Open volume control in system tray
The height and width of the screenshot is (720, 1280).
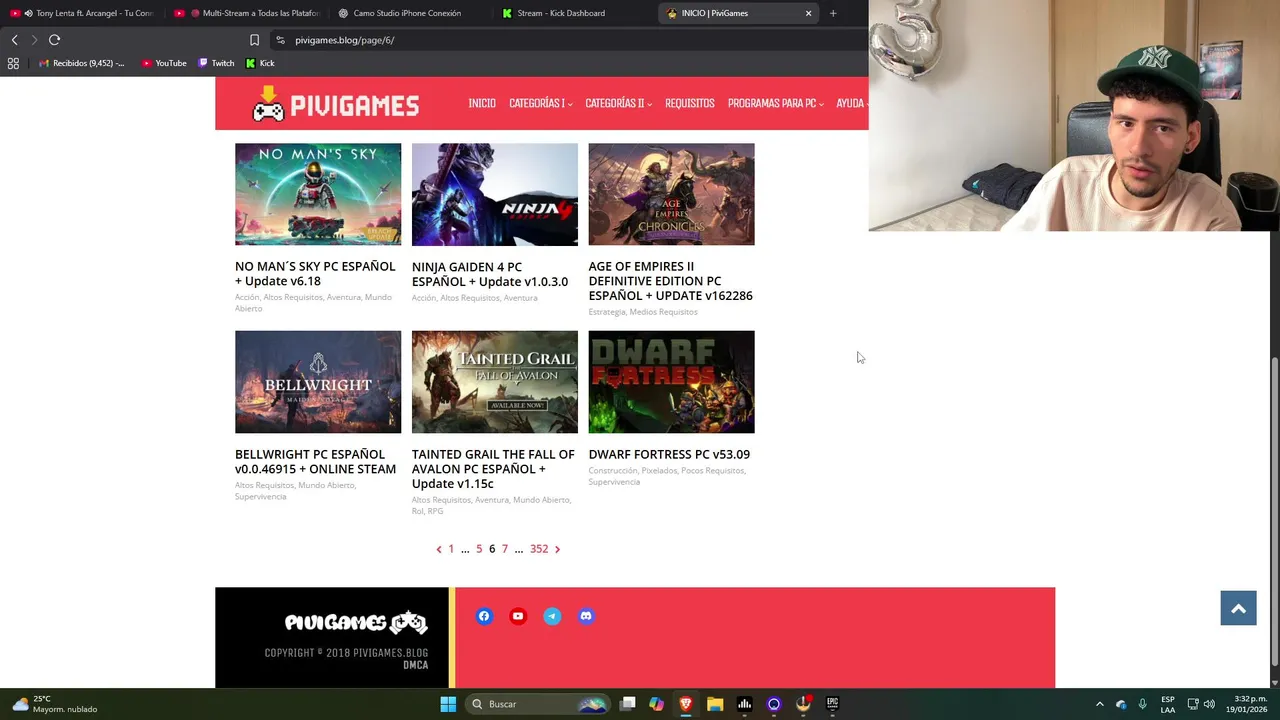tap(1209, 704)
